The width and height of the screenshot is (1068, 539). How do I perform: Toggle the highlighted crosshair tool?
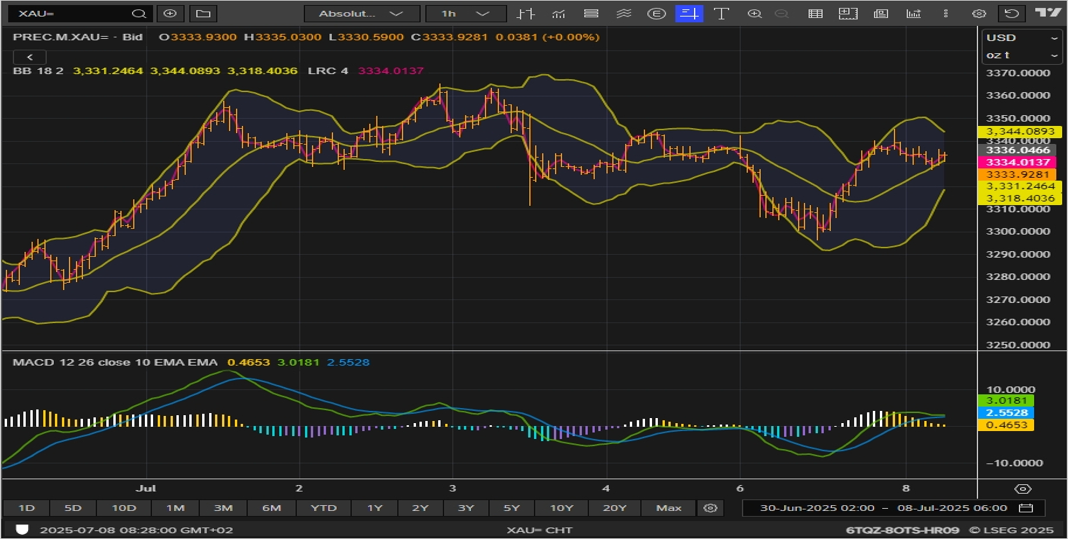click(x=689, y=14)
